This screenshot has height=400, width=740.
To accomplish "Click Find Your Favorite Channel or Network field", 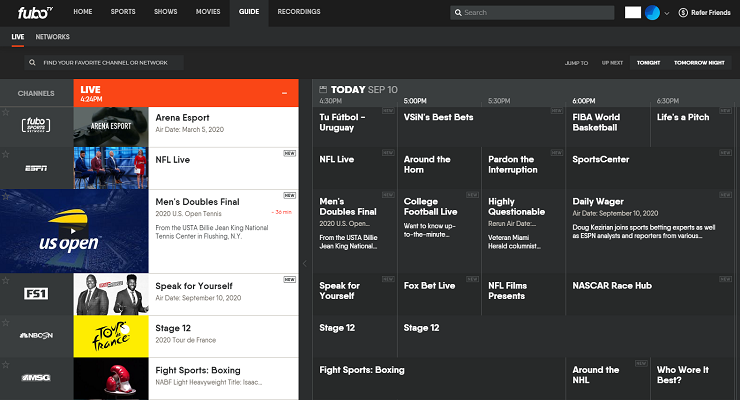I will [x=104, y=63].
